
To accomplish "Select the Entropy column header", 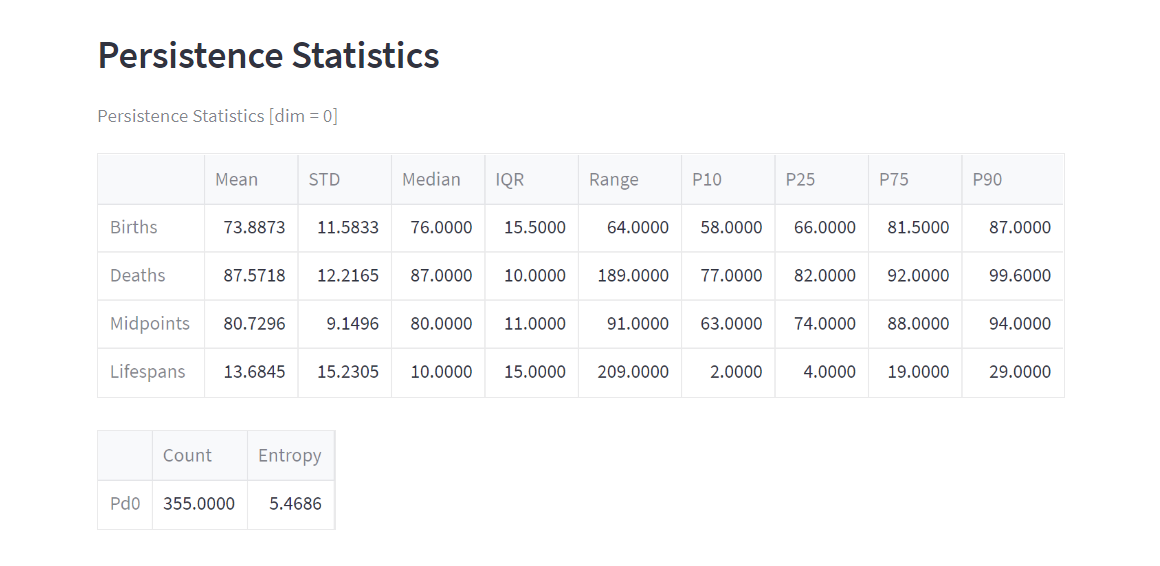I will coord(290,456).
